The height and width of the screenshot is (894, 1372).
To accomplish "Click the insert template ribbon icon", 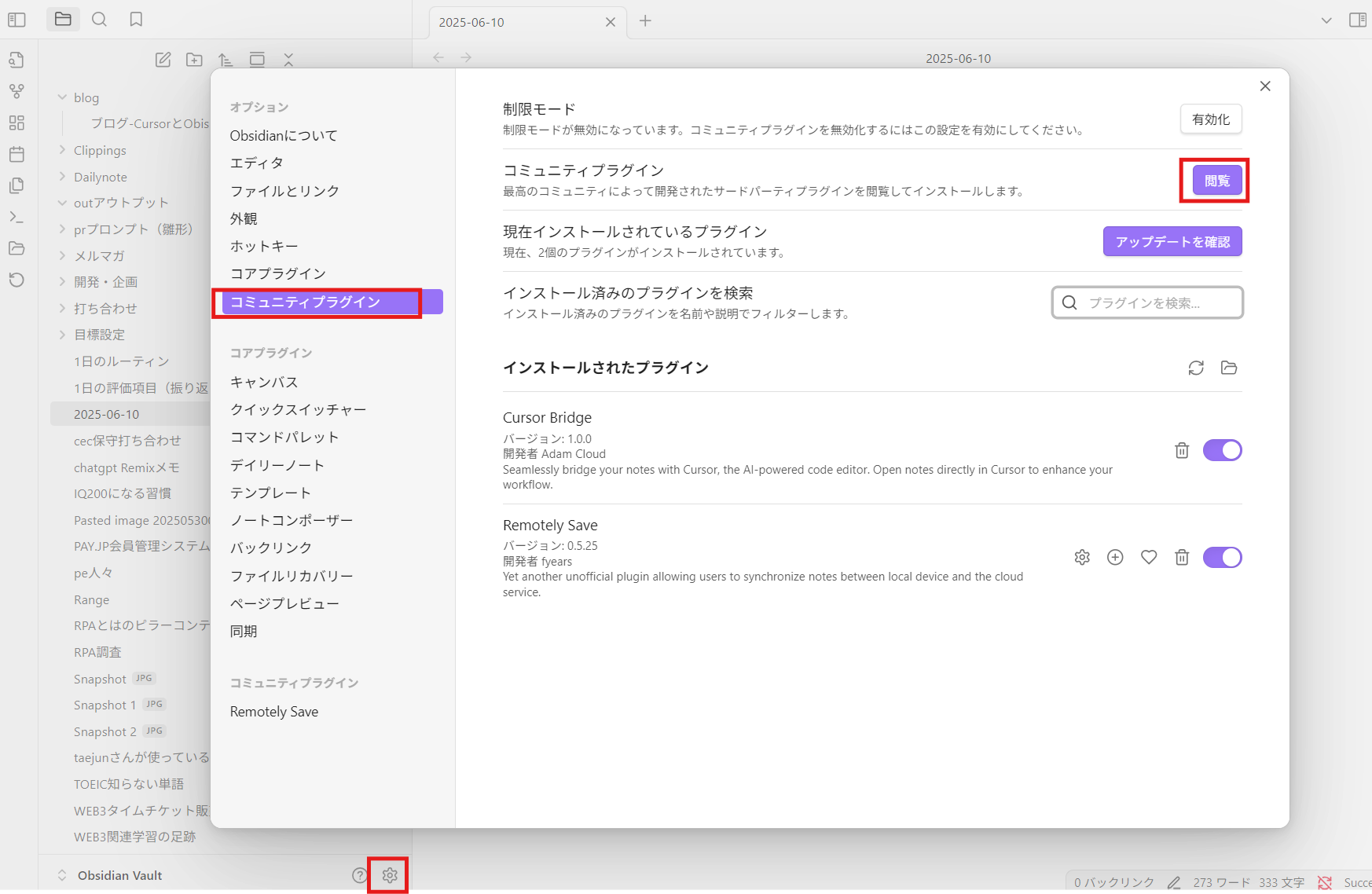I will (x=17, y=185).
